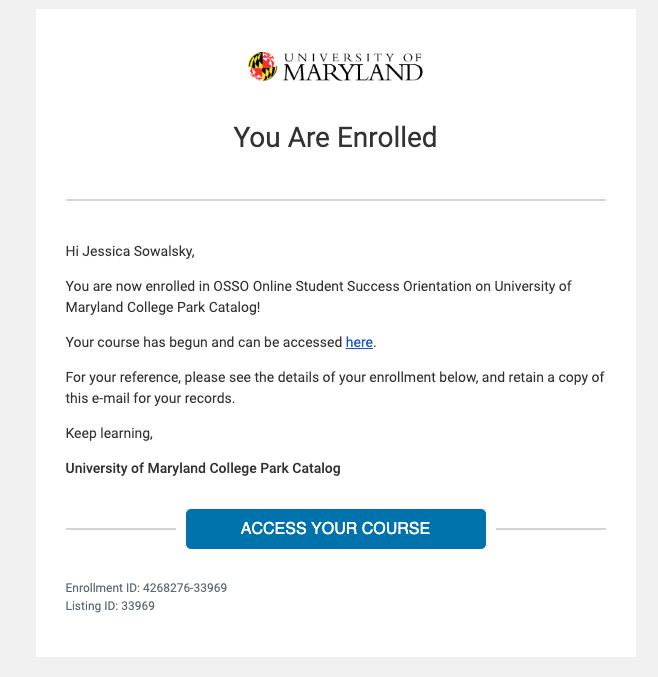Click the gray margin right of the email
The image size is (658, 677).
pos(647,338)
